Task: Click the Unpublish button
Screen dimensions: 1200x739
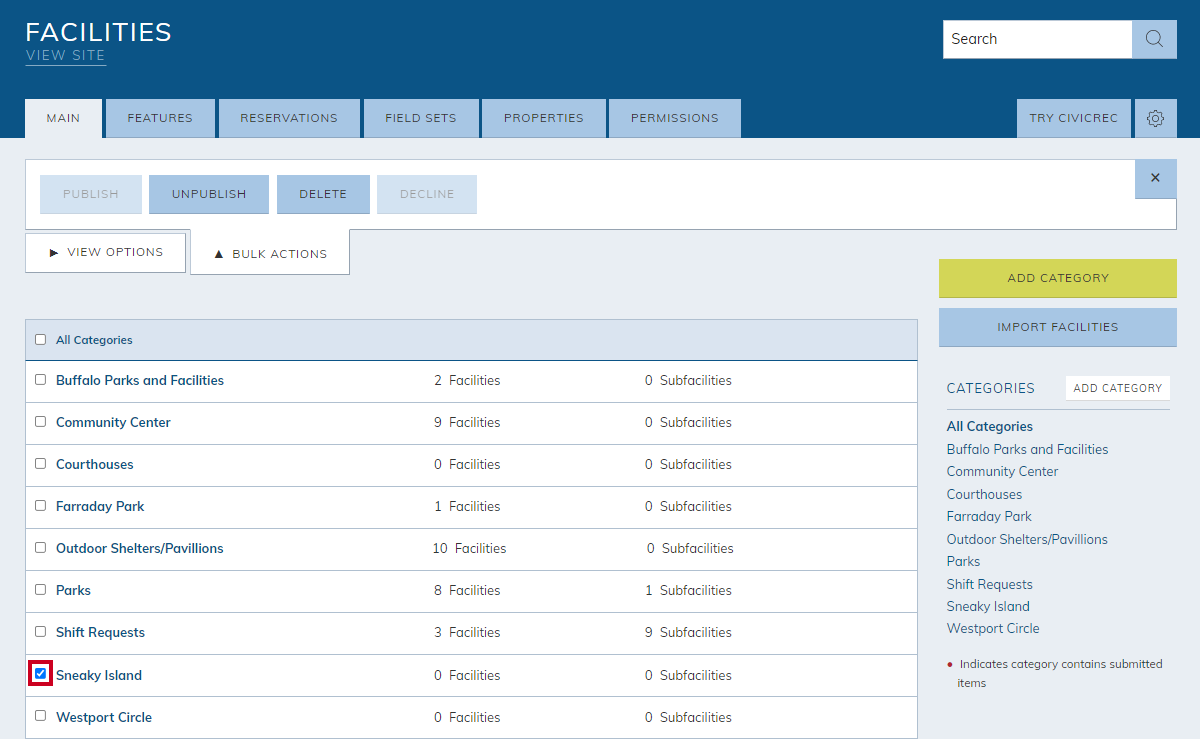Action: [209, 194]
